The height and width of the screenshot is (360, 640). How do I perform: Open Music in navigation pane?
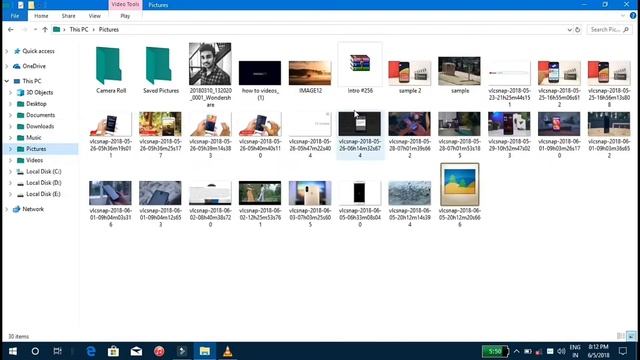click(33, 138)
